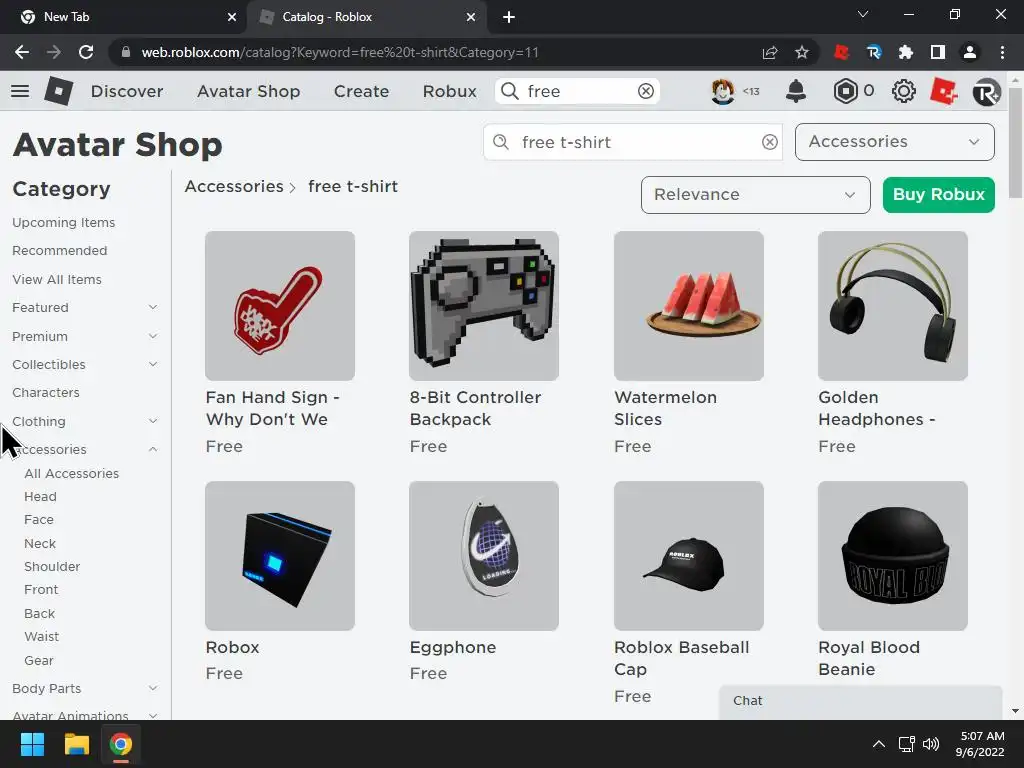
Task: Open the Robux balance icon
Action: (x=845, y=91)
